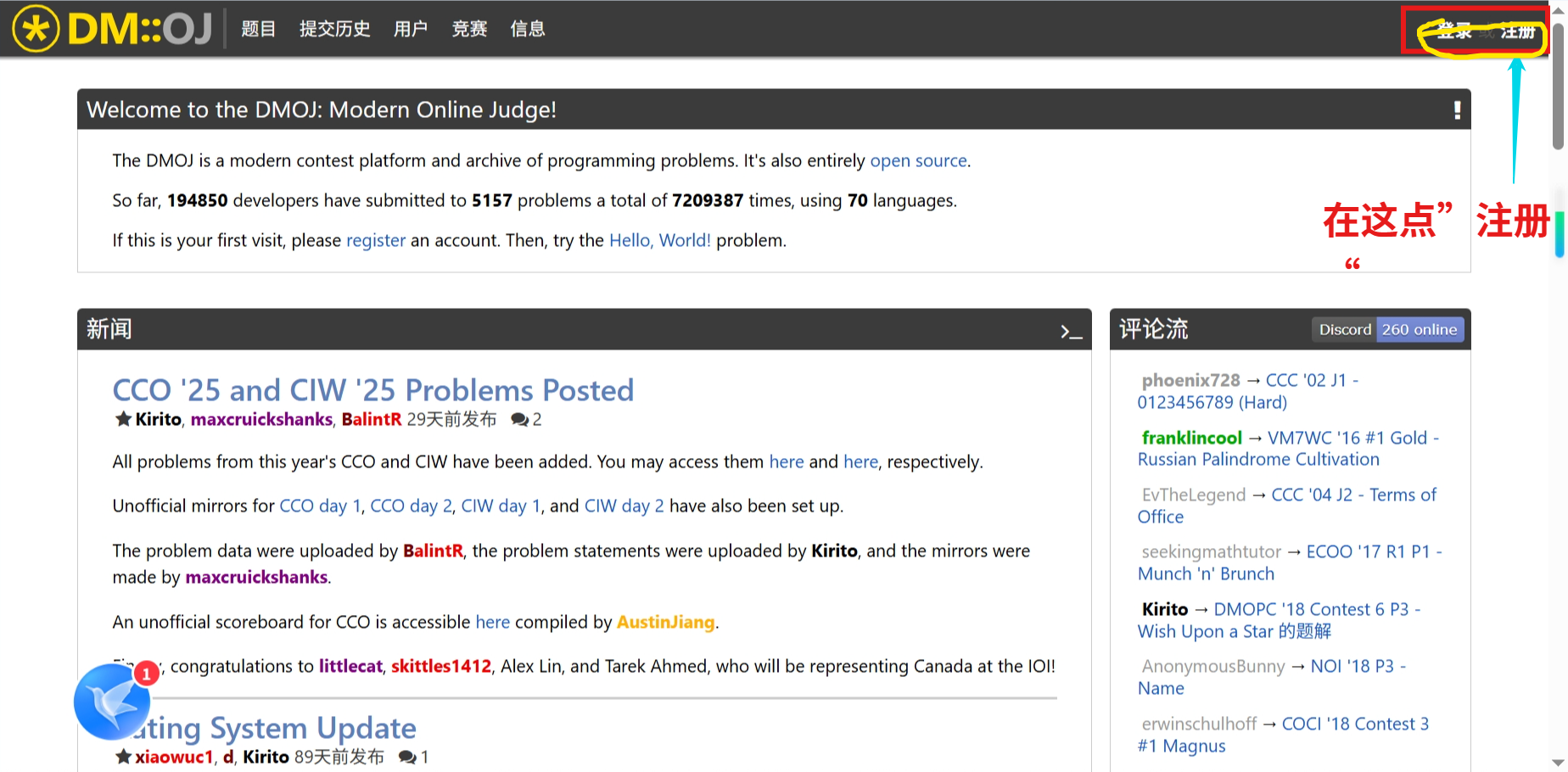Open littlecat's profile link
This screenshot has width=1568, height=772.
pos(350,666)
